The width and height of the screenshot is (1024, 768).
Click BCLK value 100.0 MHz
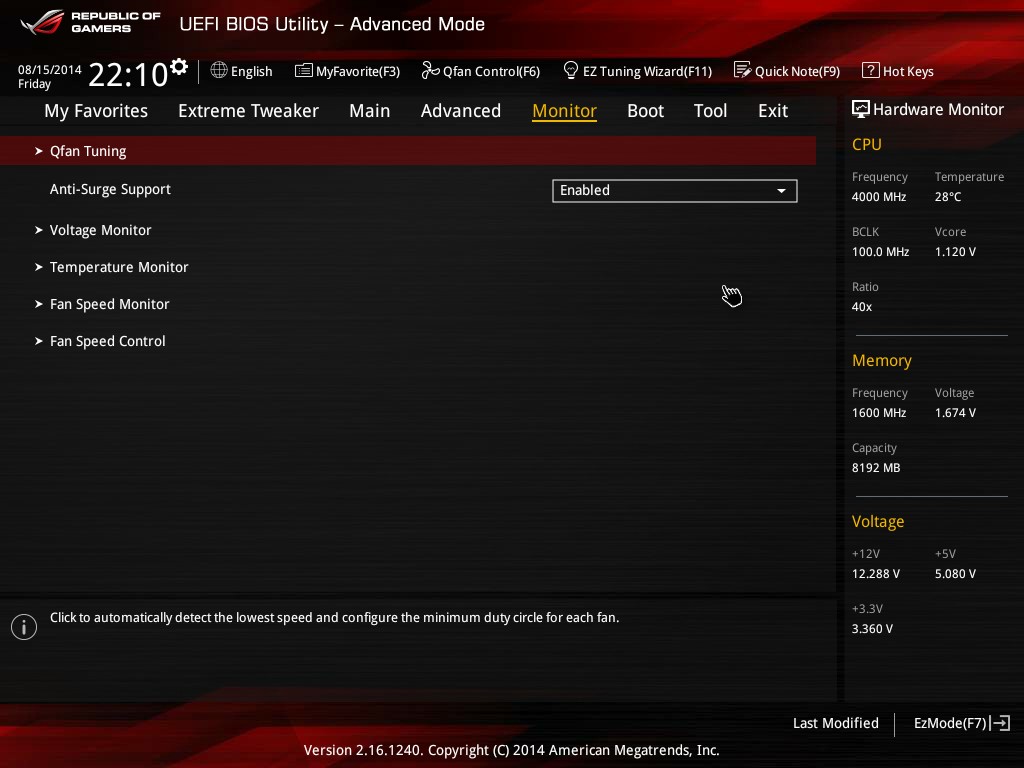tap(880, 251)
